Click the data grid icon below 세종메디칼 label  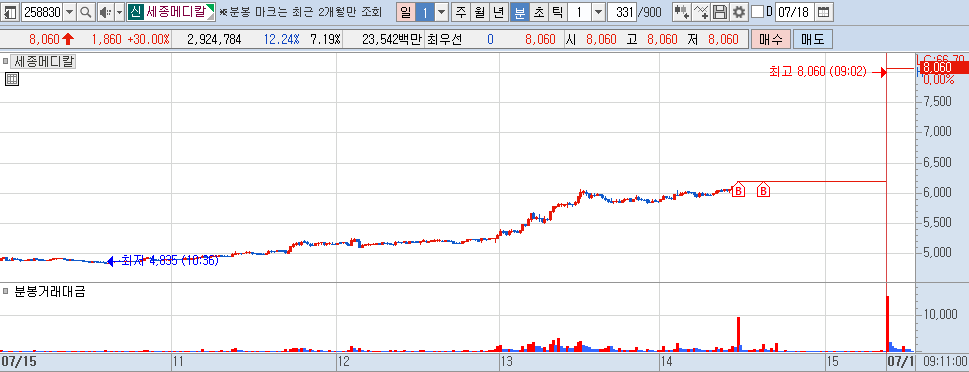coord(12,79)
